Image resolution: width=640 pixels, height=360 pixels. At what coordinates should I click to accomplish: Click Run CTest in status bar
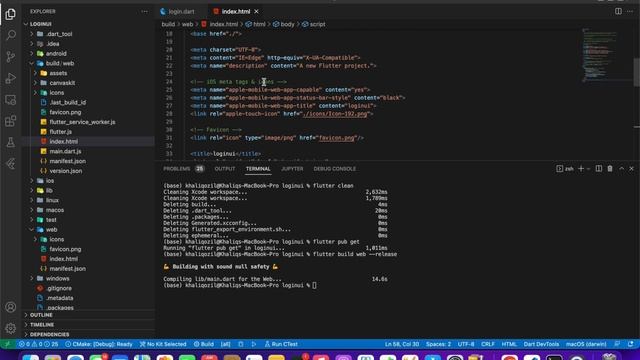[x=281, y=344]
